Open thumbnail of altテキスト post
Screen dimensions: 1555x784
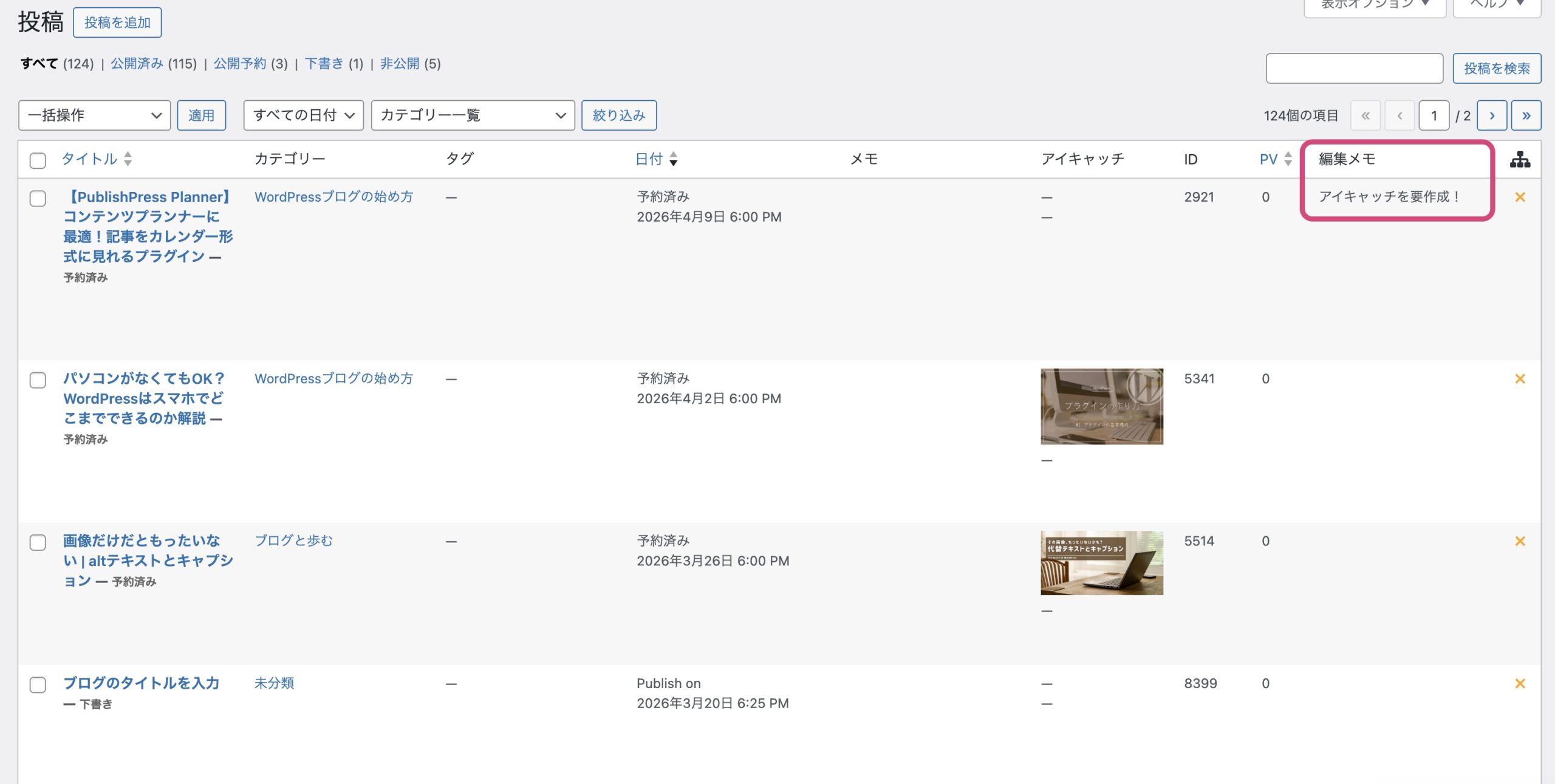[x=1101, y=562]
